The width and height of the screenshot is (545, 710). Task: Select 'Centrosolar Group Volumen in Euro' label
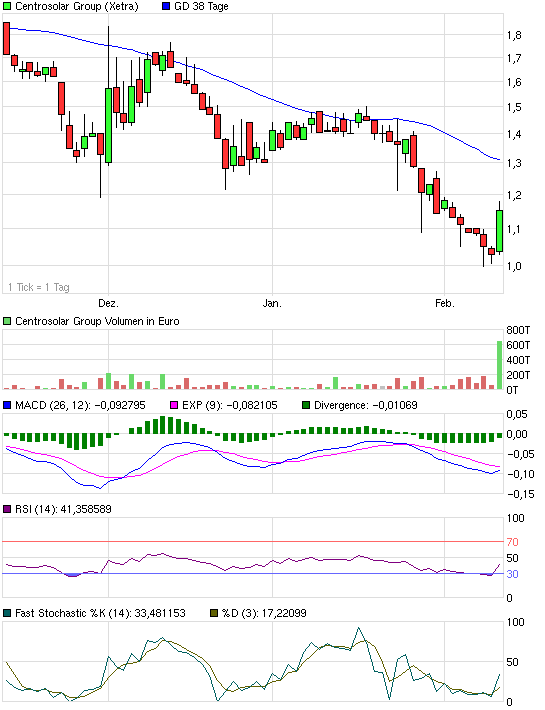point(97,321)
